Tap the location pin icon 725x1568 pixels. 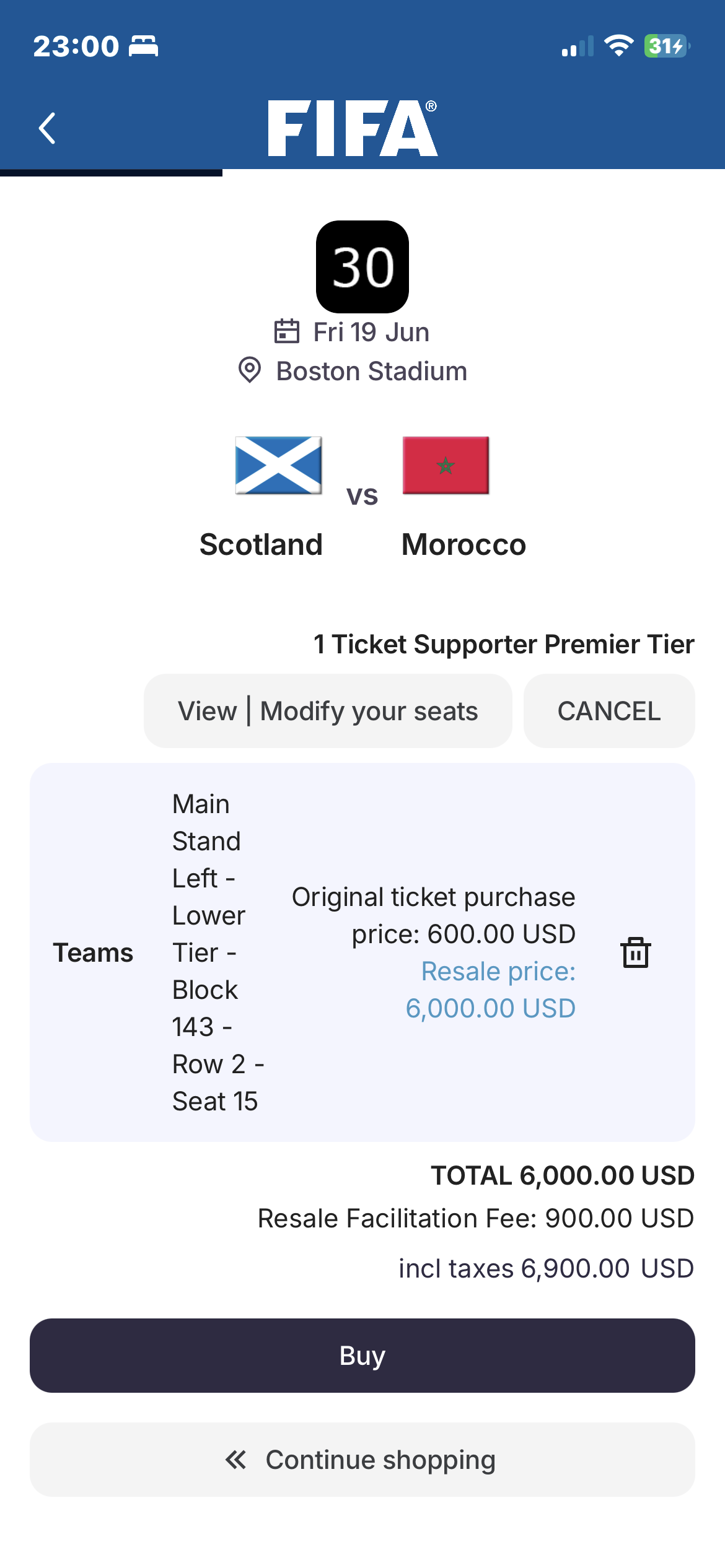click(x=250, y=370)
